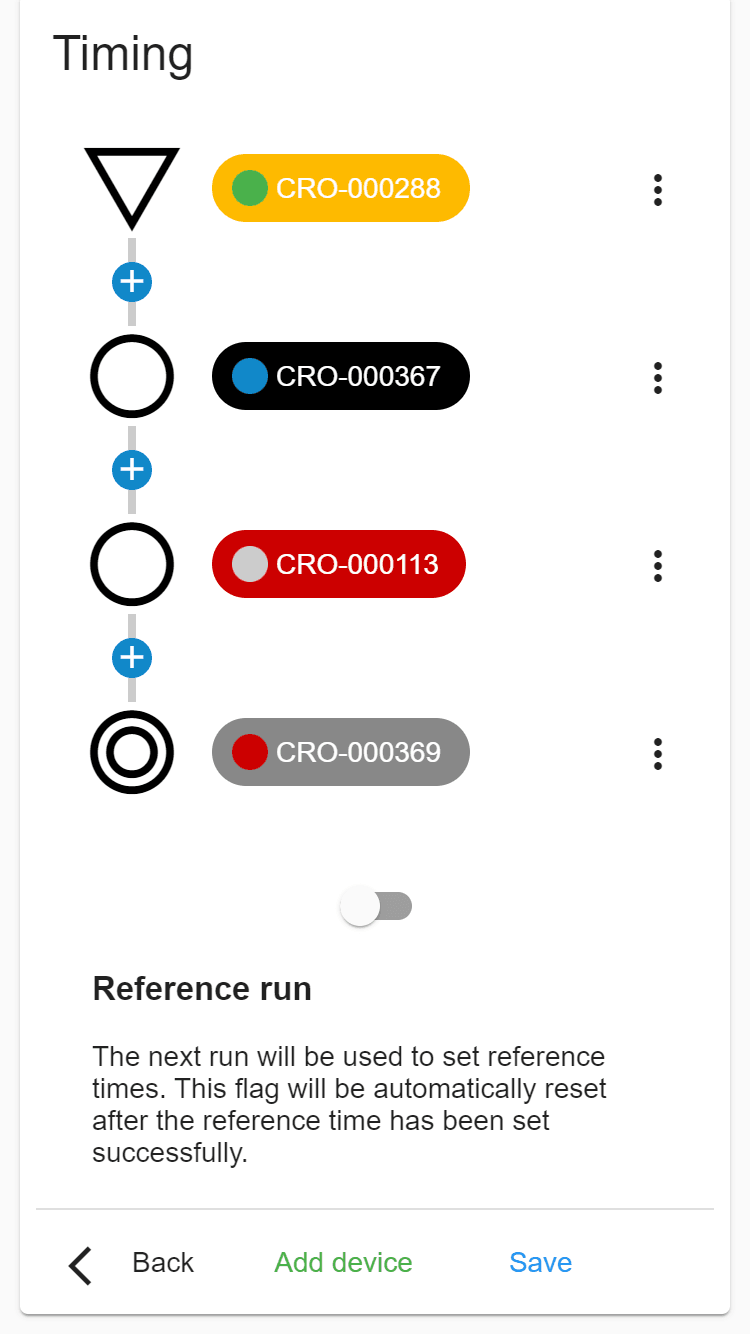Click the checkpoint circle beside CRO-000113
Image resolution: width=750 pixels, height=1334 pixels.
click(132, 564)
